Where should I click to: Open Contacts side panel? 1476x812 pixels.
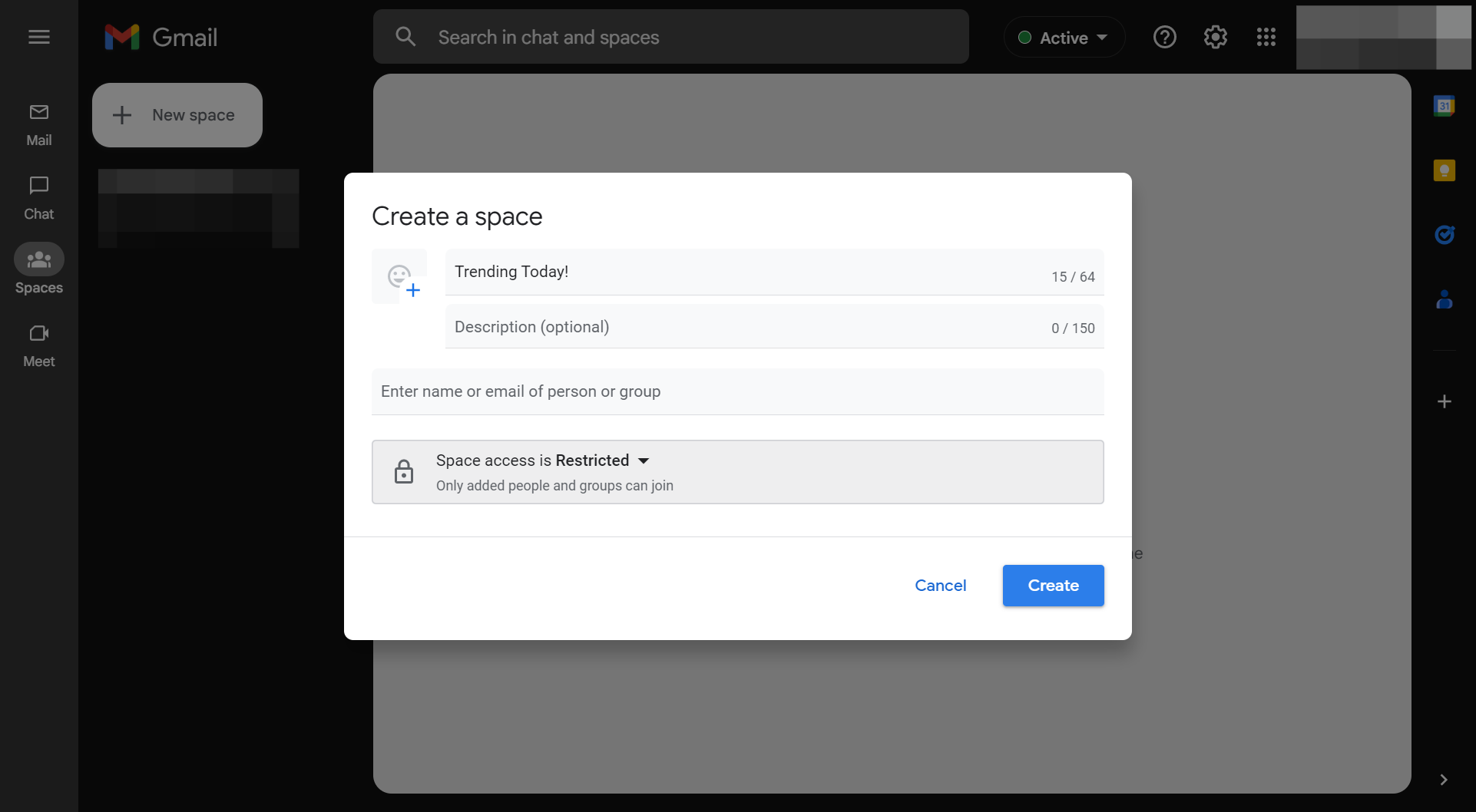pyautogui.click(x=1445, y=299)
